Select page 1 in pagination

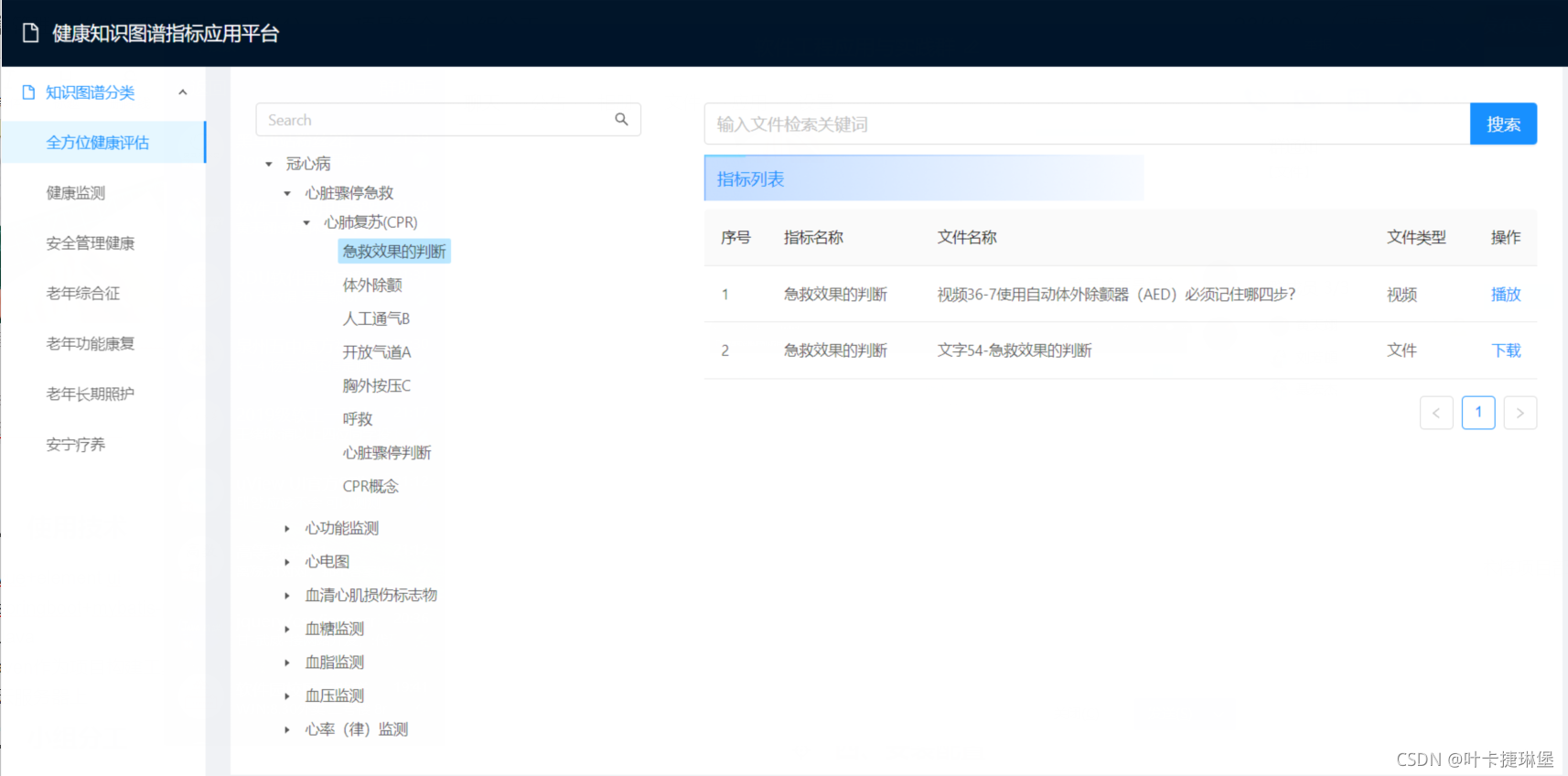pyautogui.click(x=1478, y=413)
